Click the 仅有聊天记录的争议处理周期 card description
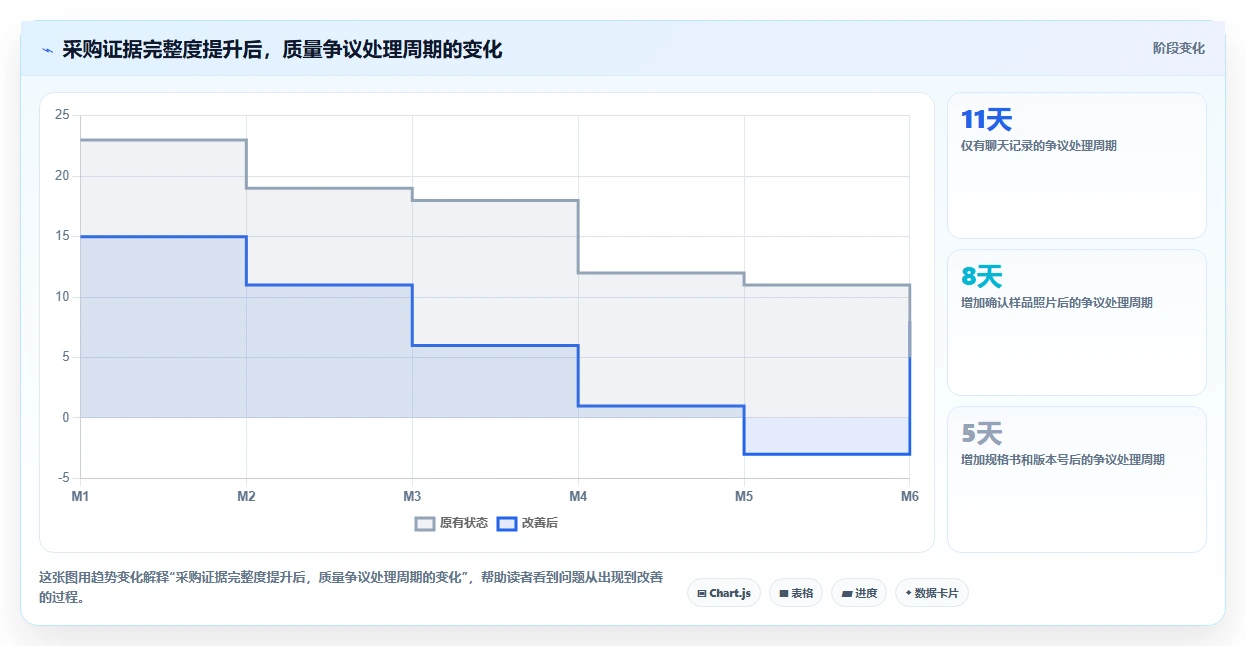Screen dimensions: 1246x646 [x=1038, y=146]
